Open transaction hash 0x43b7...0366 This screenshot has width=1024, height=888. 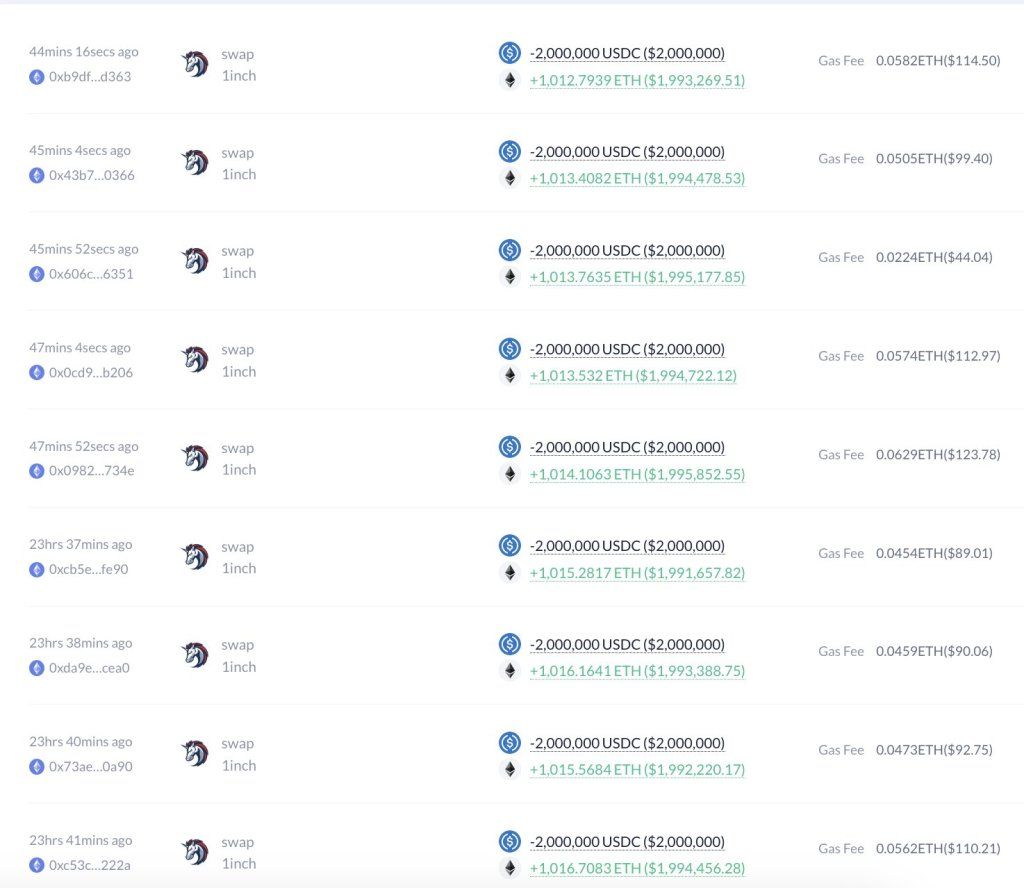(91, 175)
